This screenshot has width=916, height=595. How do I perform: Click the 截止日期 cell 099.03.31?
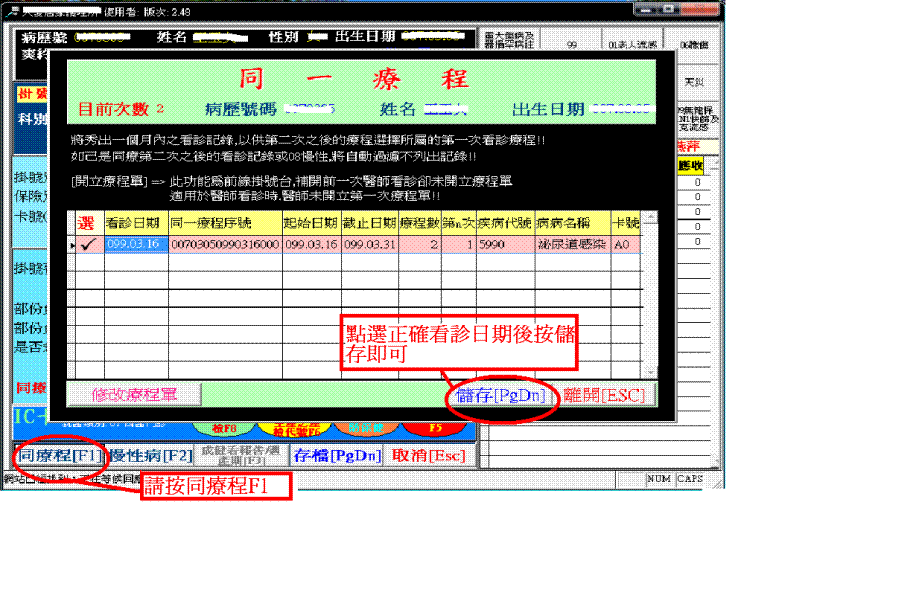[x=369, y=243]
